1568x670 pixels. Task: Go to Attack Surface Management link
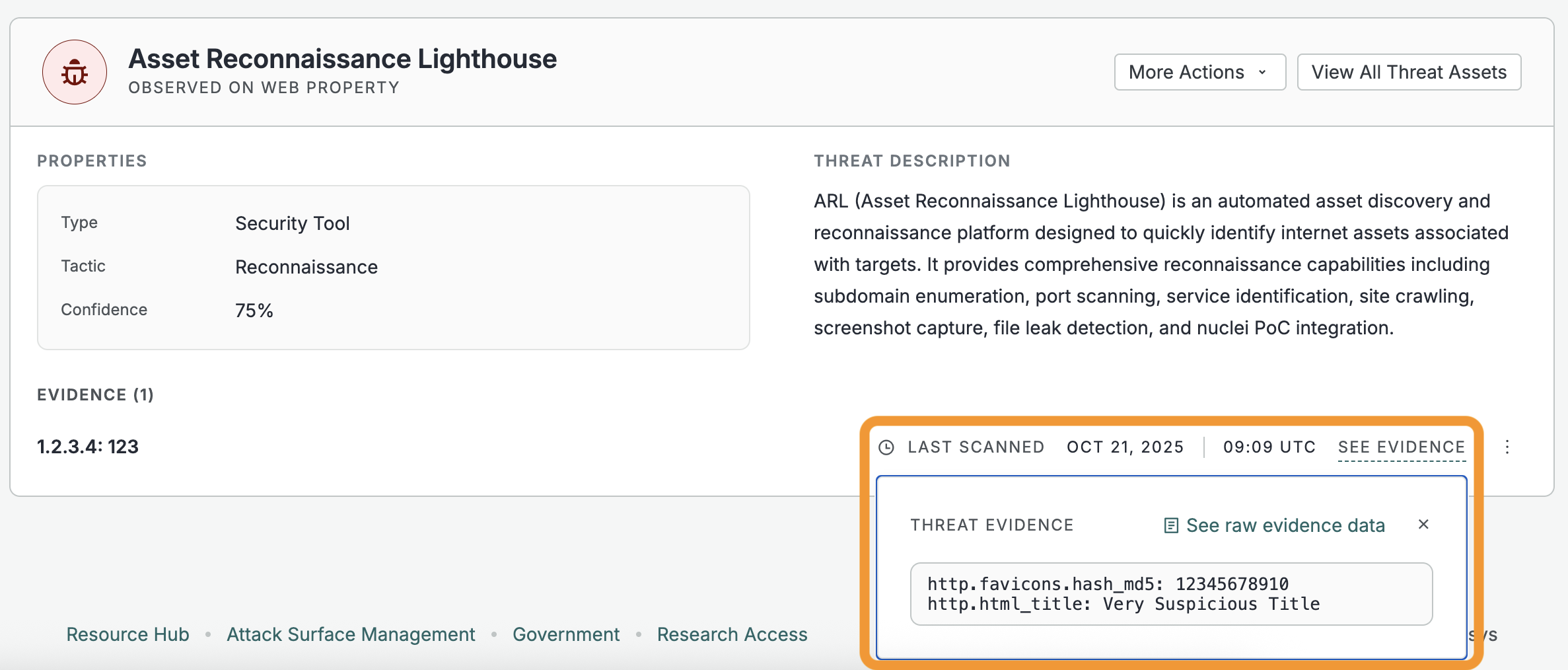coord(351,634)
